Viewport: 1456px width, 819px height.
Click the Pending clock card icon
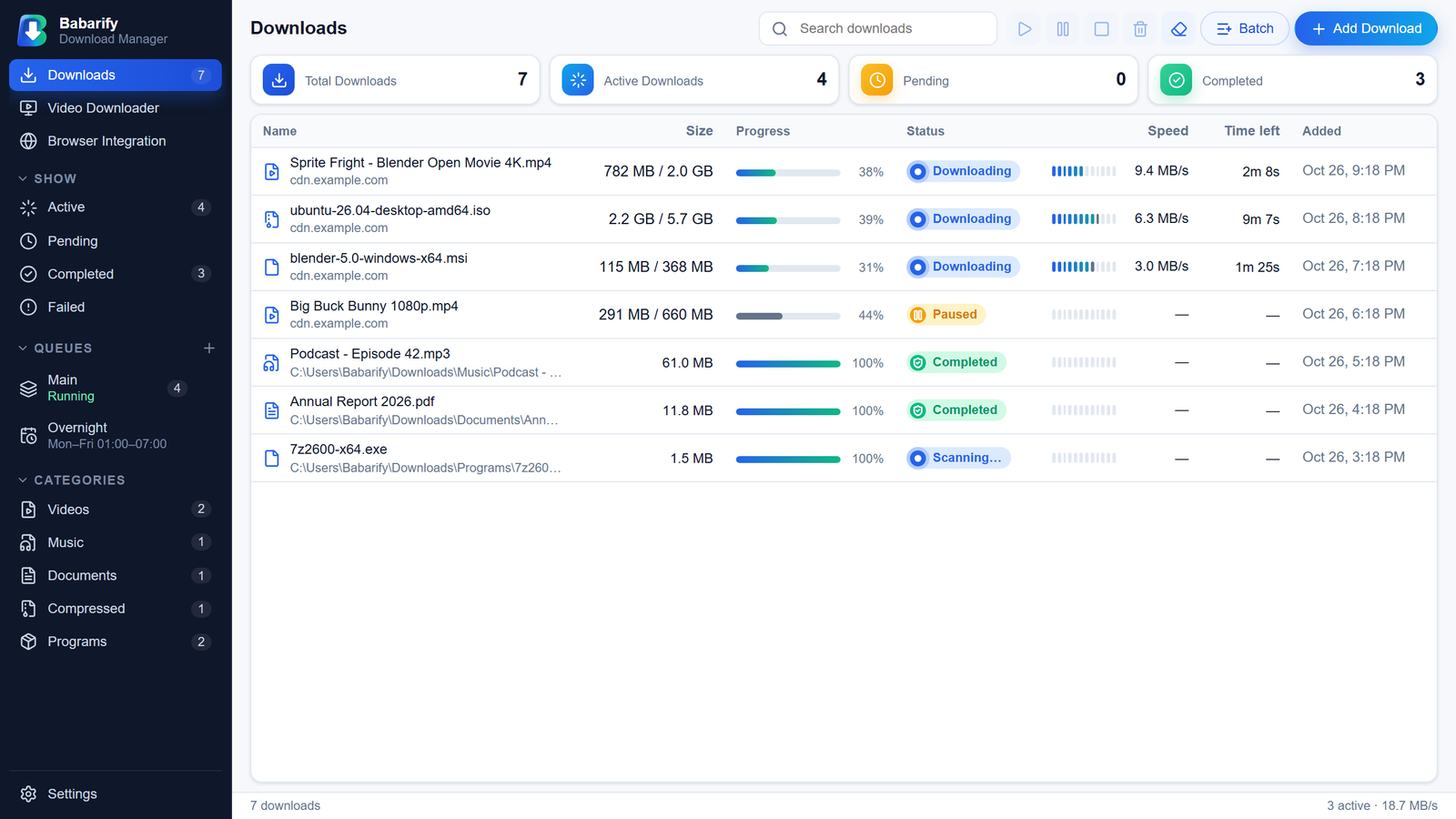(x=877, y=80)
